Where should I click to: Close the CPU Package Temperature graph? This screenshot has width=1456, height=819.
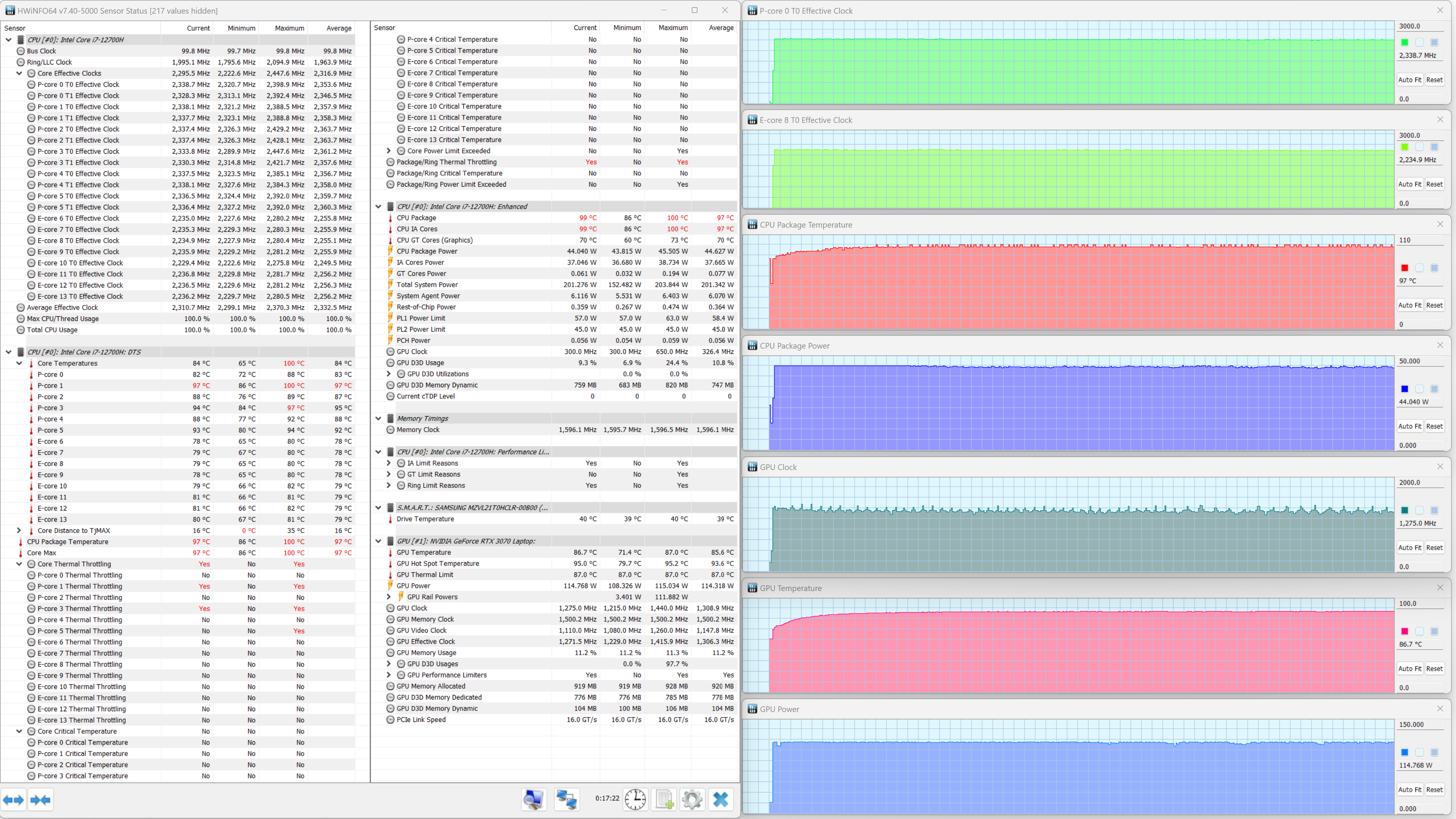click(x=1440, y=225)
